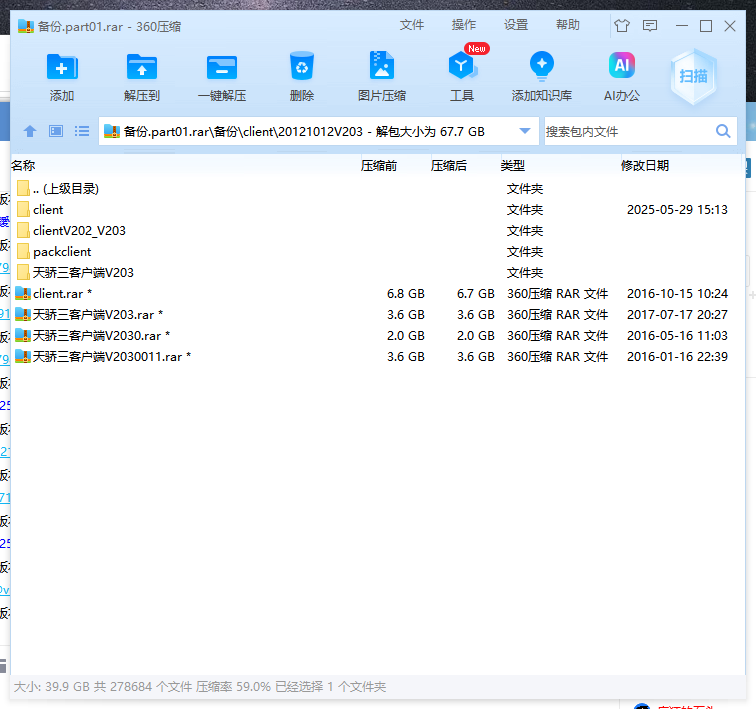This screenshot has height=709, width=756.
Task: Switch to list view icon
Action: pos(82,131)
